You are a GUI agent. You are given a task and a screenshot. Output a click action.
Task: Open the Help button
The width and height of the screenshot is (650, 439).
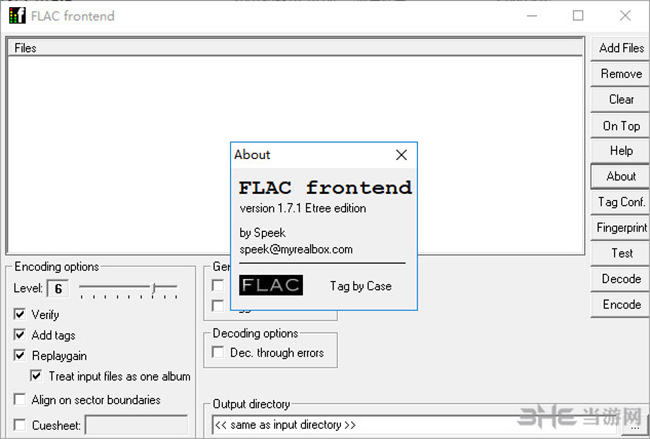click(621, 150)
